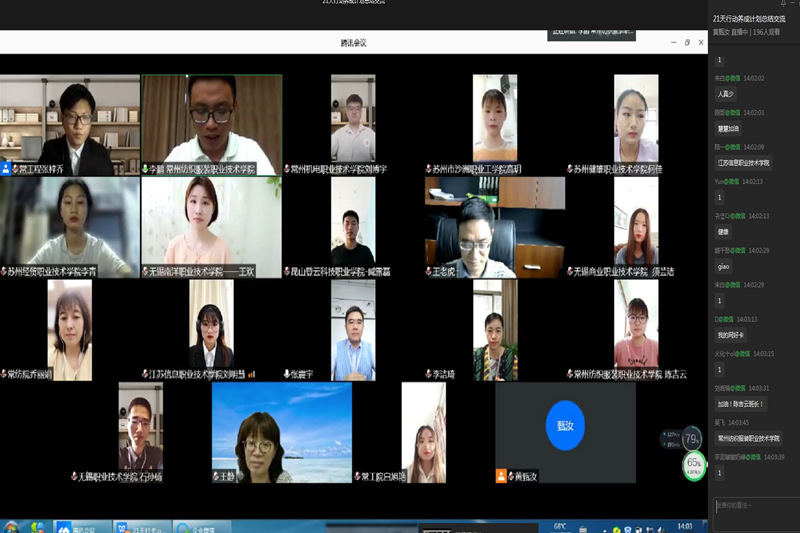Click the 79% circular performance meter
This screenshot has width=800, height=533.
[x=691, y=438]
